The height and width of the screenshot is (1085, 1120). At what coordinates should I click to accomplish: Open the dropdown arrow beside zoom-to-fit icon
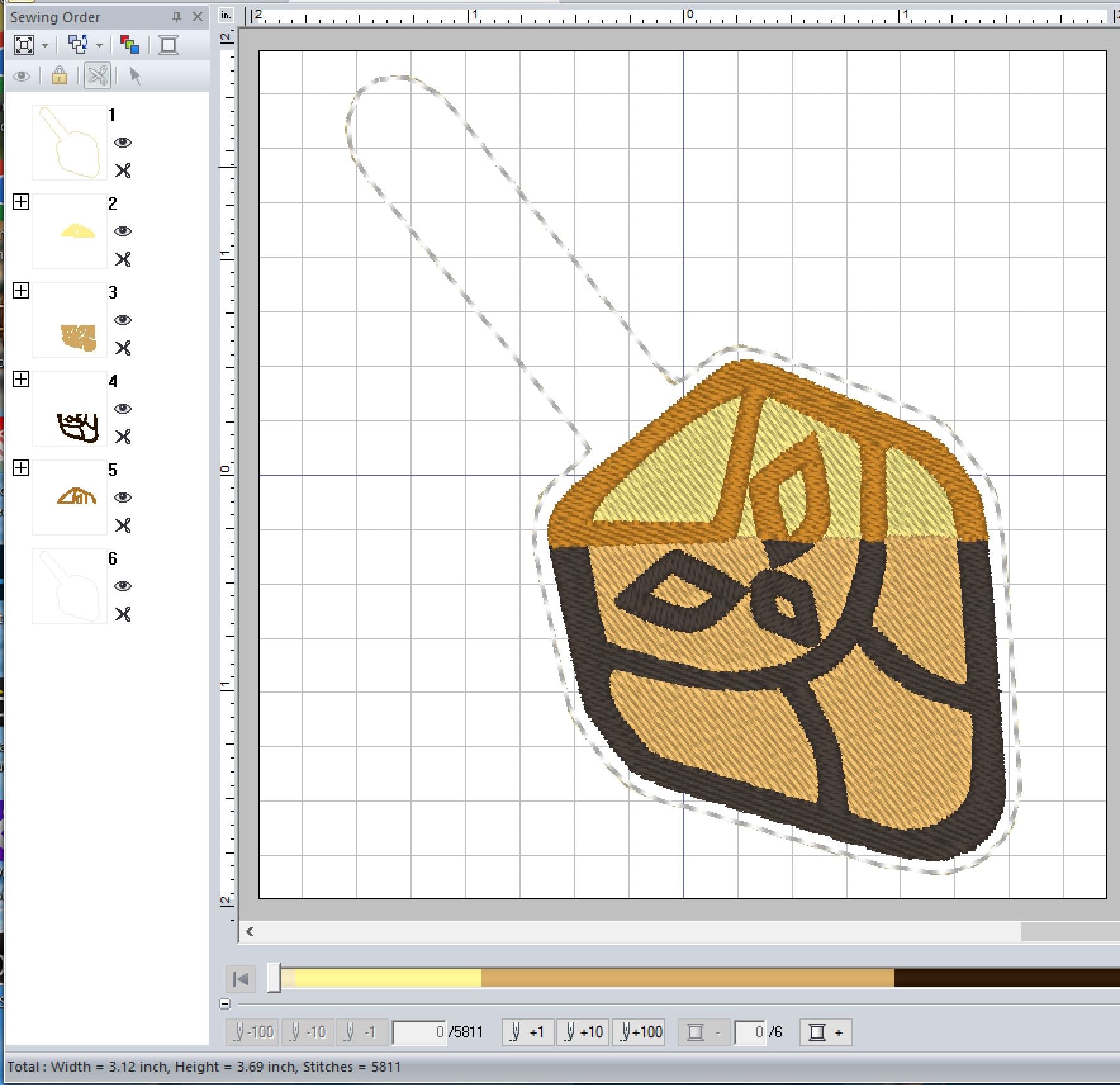tap(45, 46)
